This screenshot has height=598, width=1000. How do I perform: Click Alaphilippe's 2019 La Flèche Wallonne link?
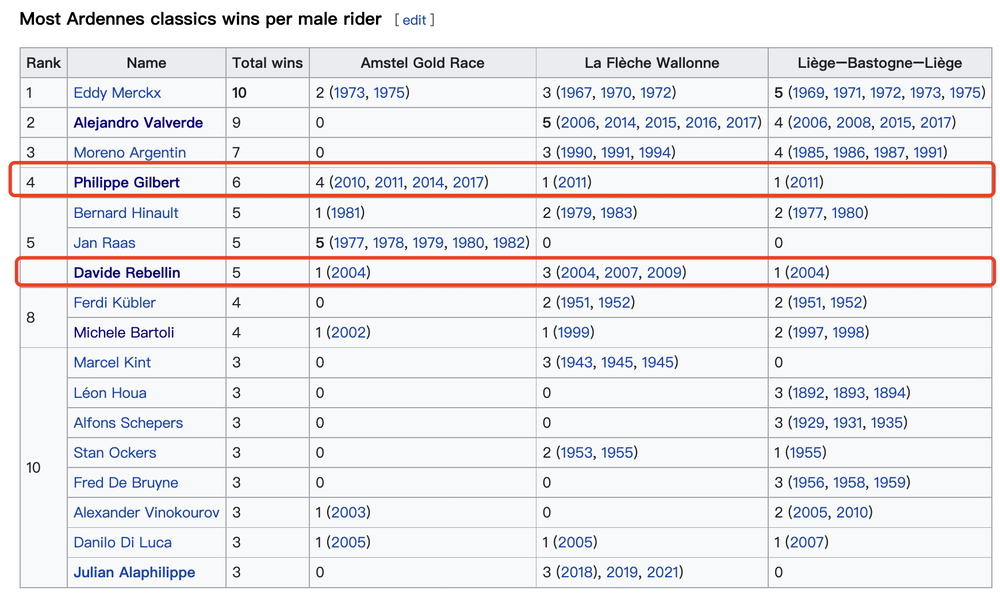click(x=622, y=572)
